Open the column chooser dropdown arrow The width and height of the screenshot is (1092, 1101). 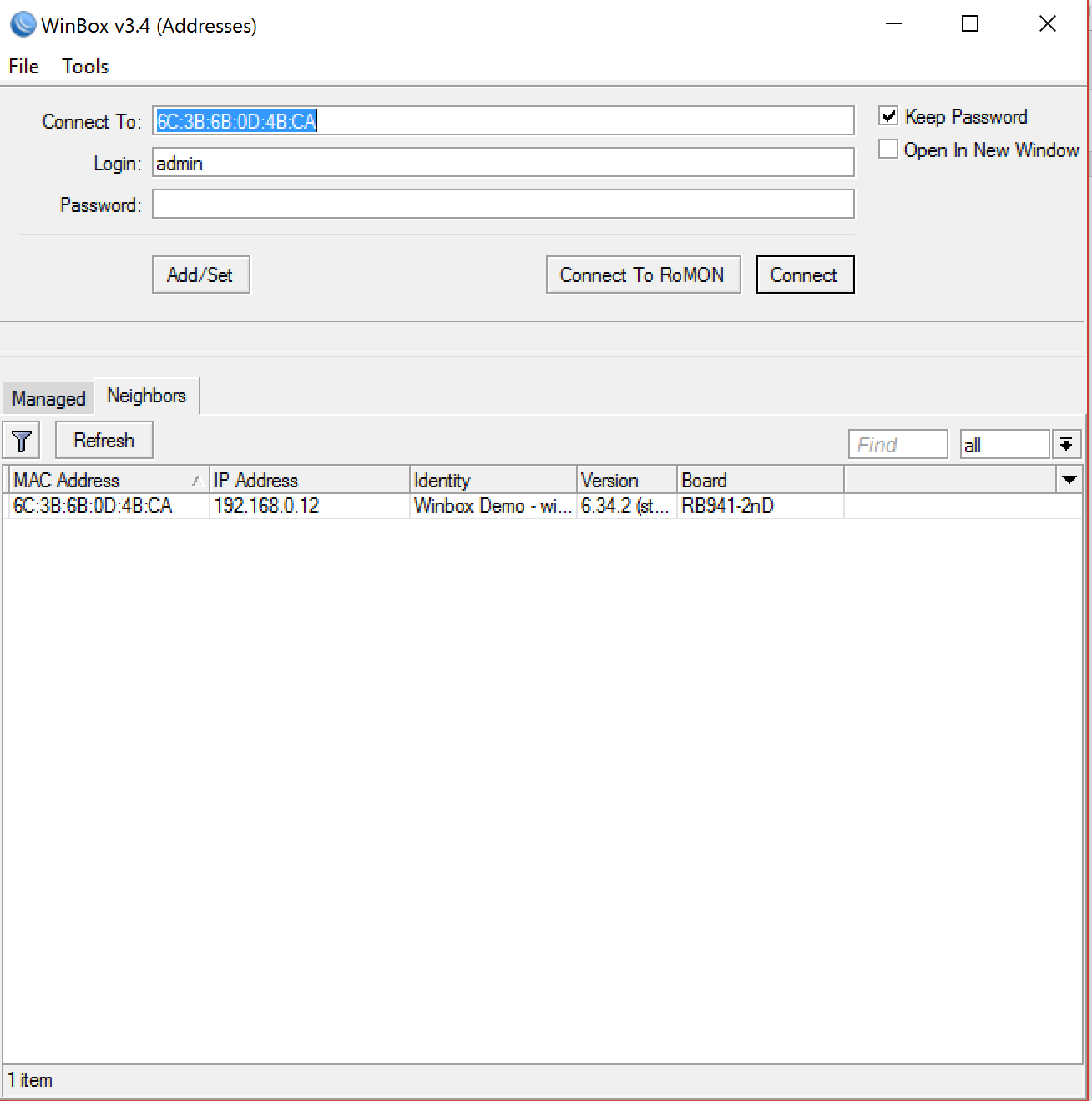click(1069, 480)
